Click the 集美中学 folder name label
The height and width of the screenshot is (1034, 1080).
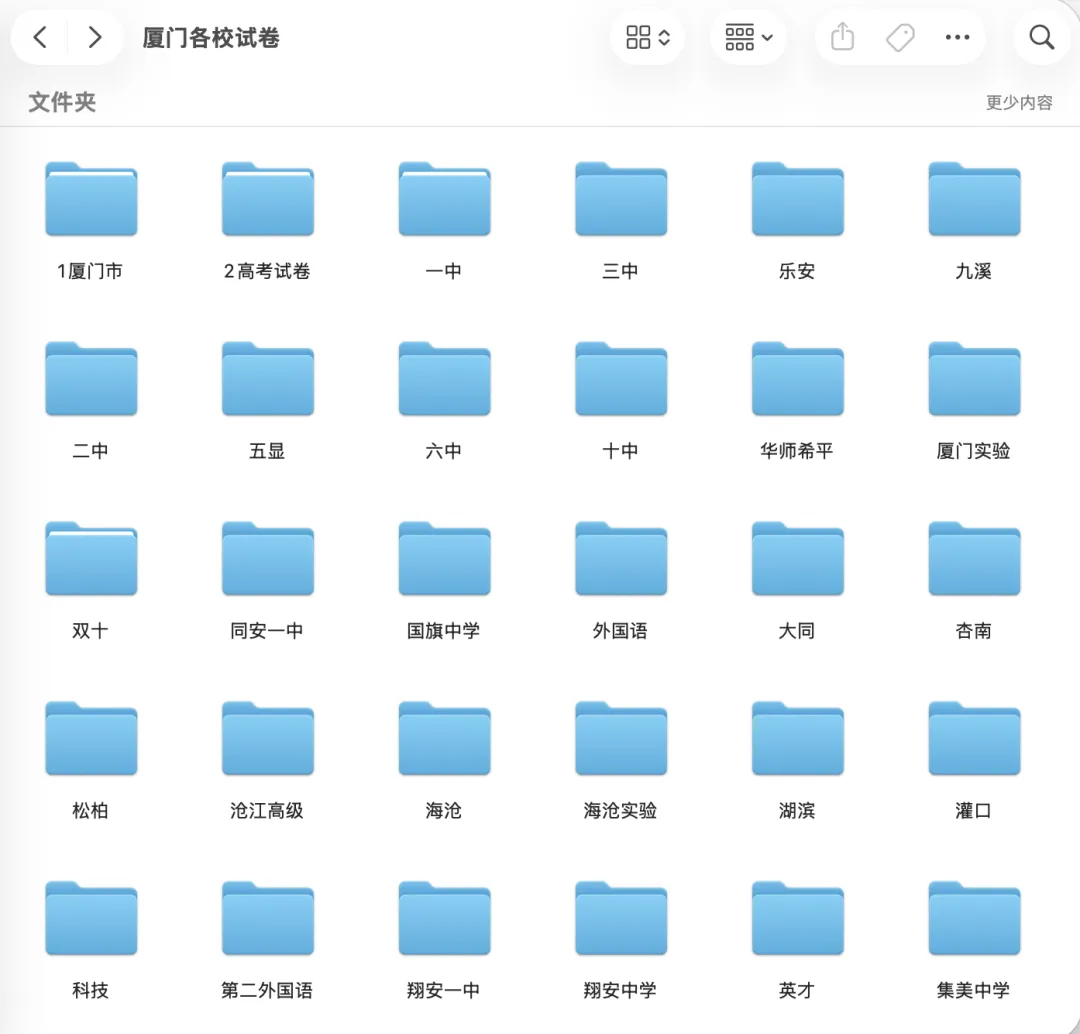click(973, 991)
